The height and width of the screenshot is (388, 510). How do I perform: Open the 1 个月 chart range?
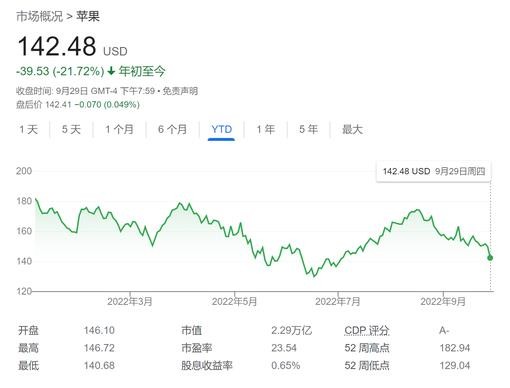point(119,129)
